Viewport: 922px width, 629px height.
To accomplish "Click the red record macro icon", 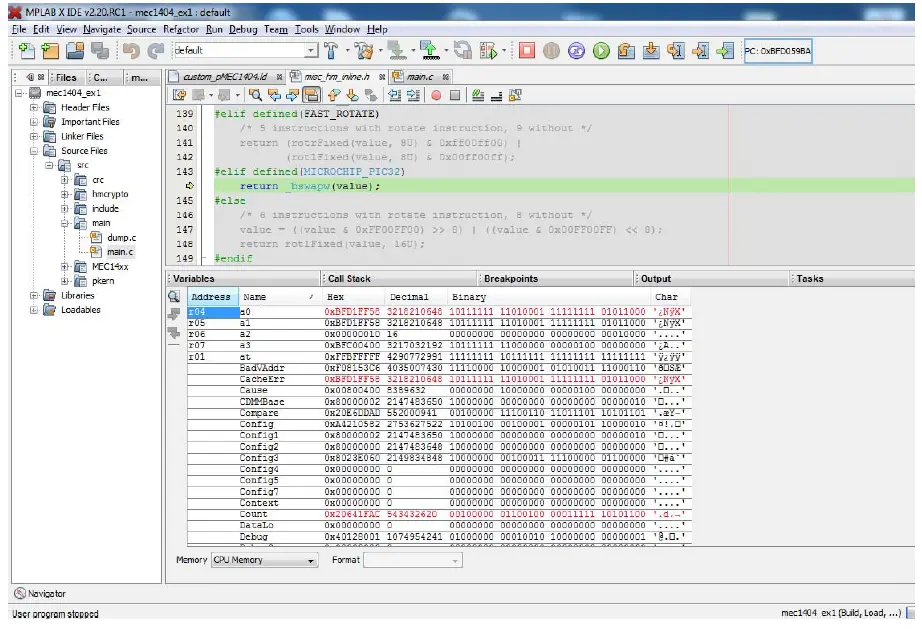I will pyautogui.click(x=436, y=96).
